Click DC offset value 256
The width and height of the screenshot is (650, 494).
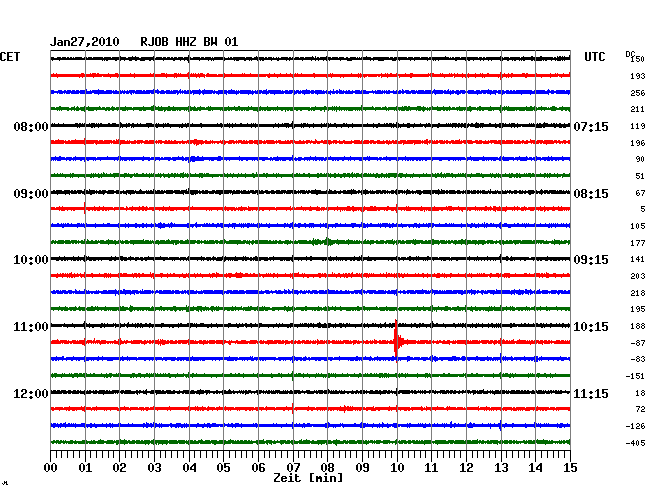[638, 93]
